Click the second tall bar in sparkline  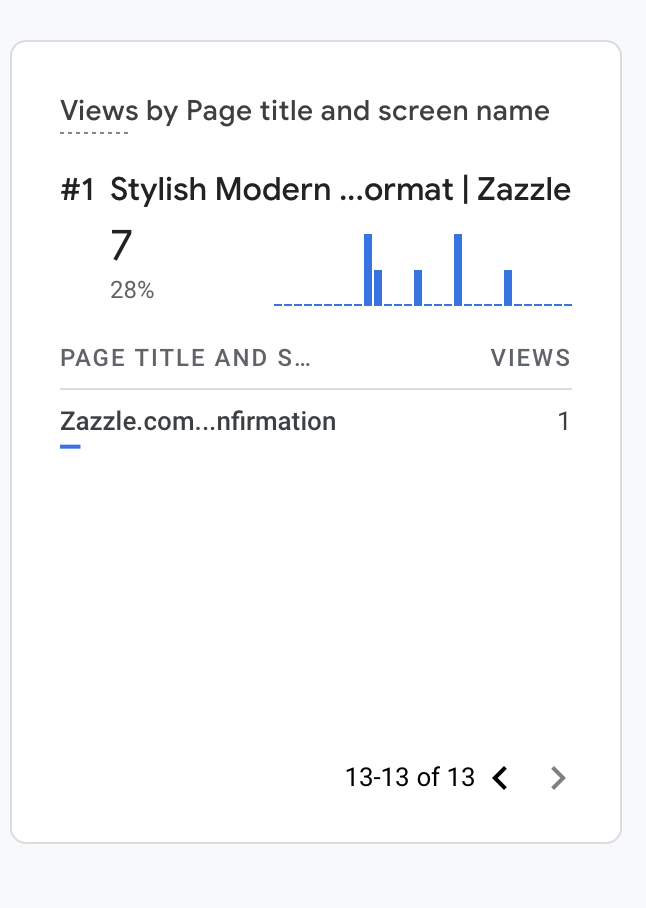(458, 269)
